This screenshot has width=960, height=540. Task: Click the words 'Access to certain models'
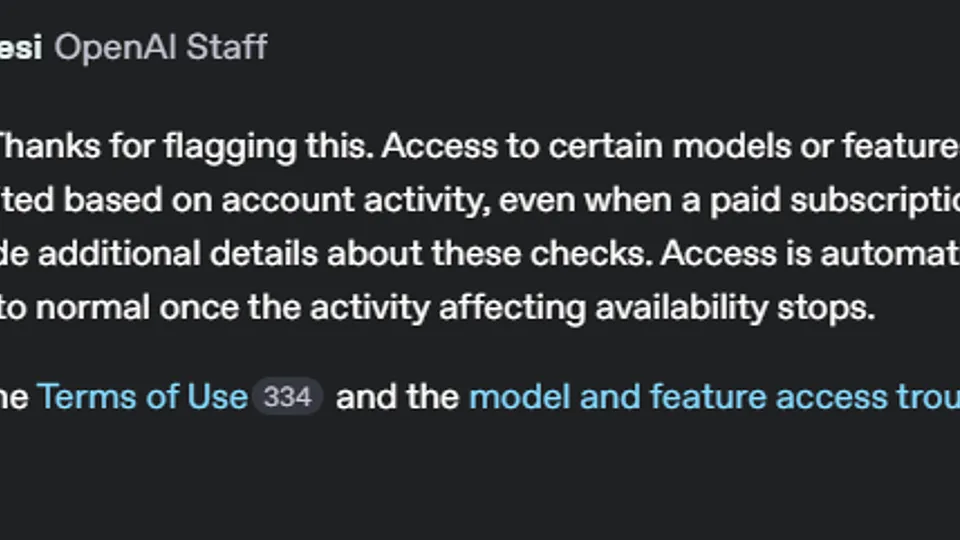pyautogui.click(x=522, y=146)
